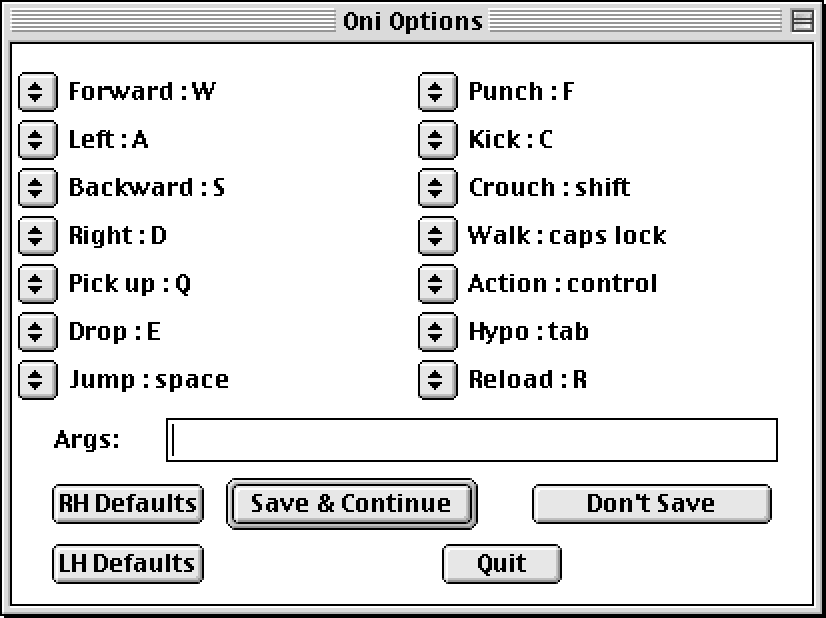Open the Crouch key popup selector
This screenshot has height=618, width=826.
(x=435, y=188)
